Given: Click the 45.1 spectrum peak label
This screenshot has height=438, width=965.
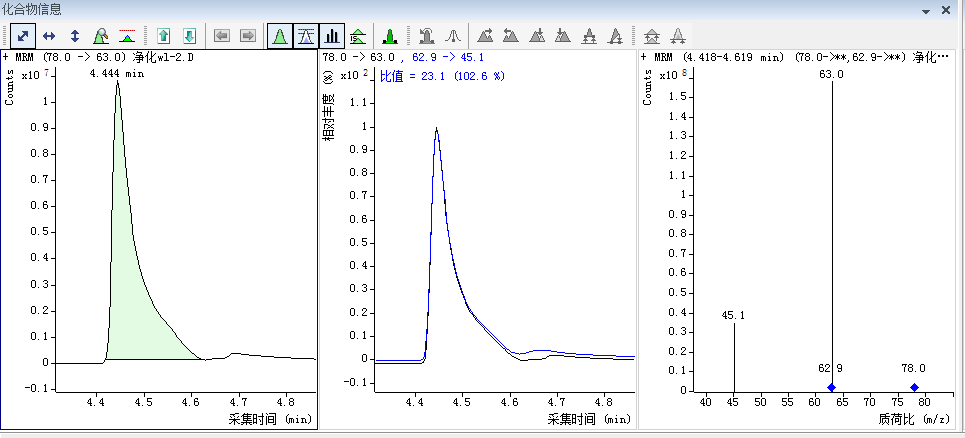Looking at the screenshot, I should pos(733,316).
